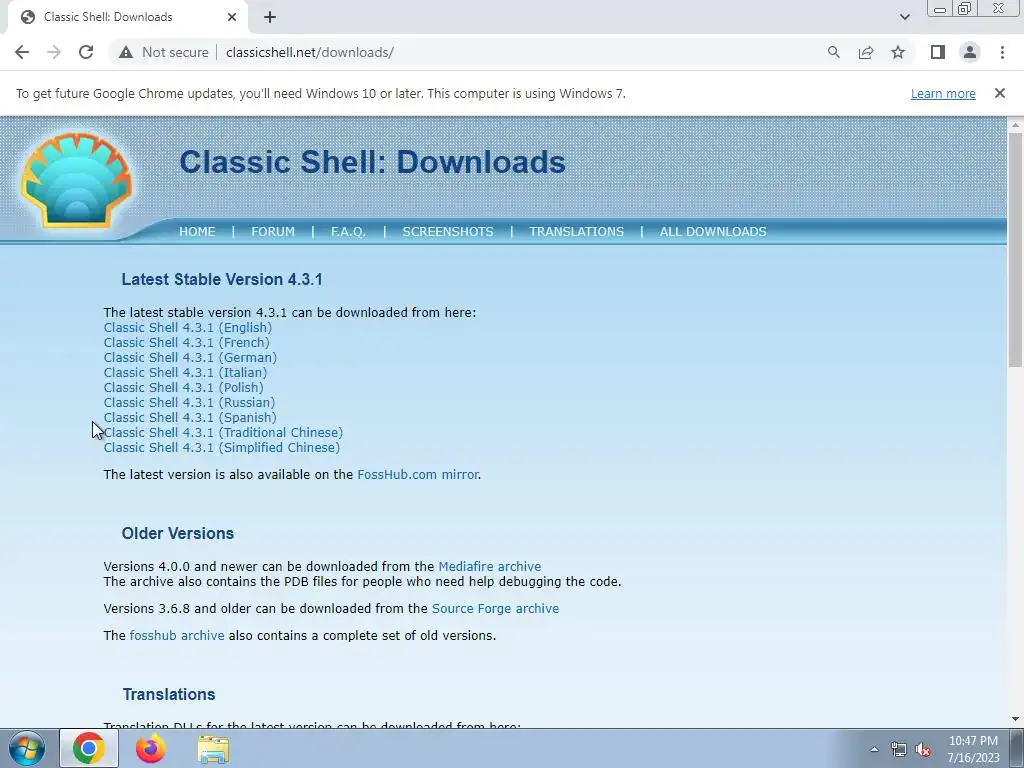Toggle the Chrome side panel icon

click(x=938, y=52)
